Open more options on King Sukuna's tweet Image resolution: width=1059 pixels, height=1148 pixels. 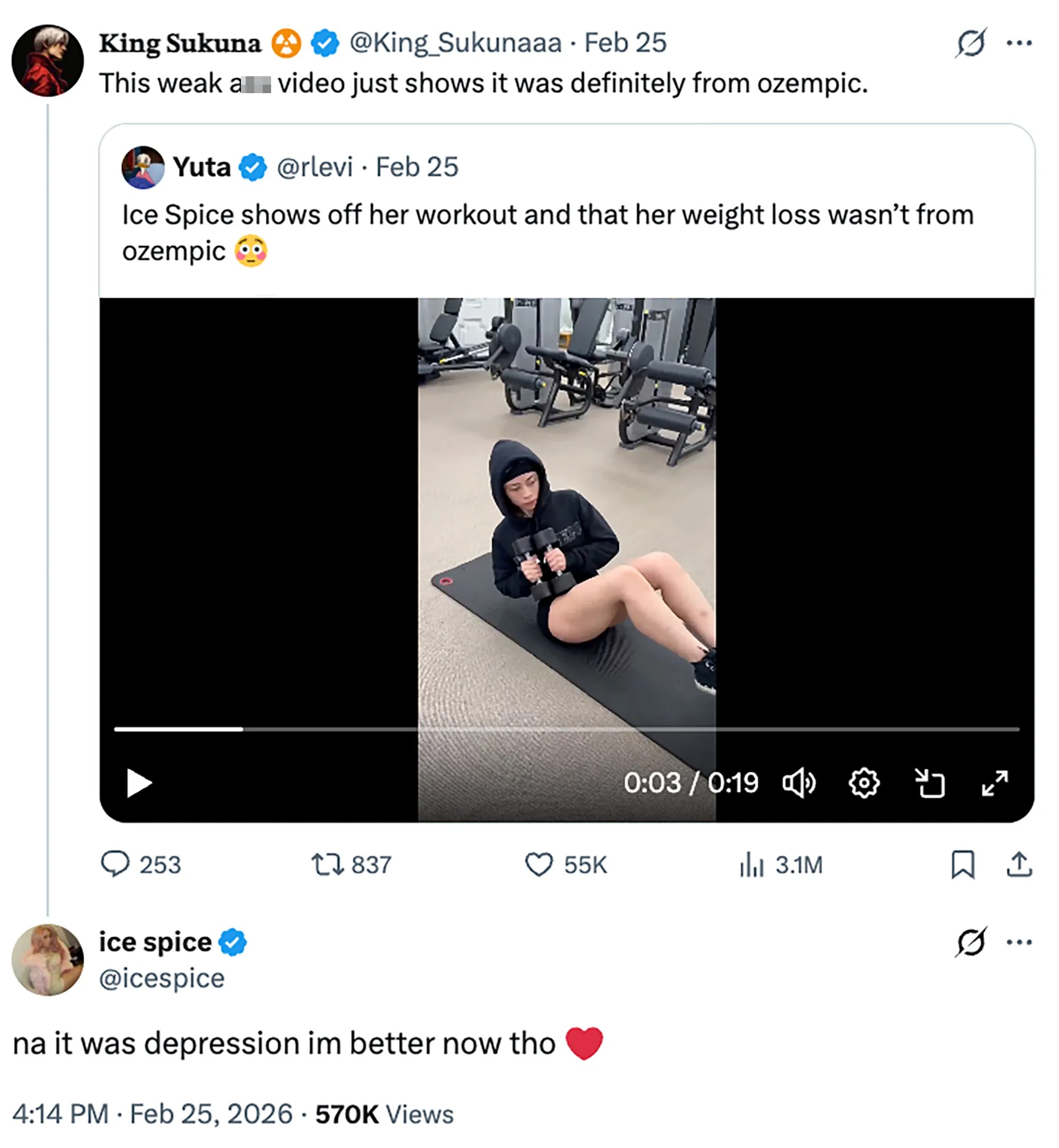click(x=1019, y=43)
